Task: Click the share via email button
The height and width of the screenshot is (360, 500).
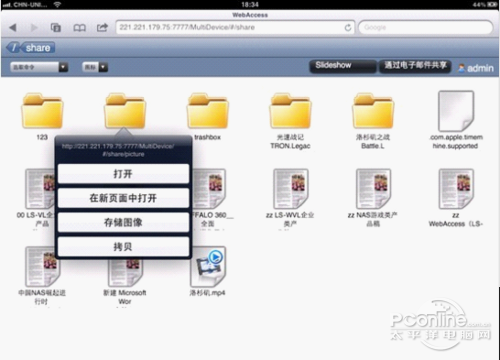Action: 415,66
